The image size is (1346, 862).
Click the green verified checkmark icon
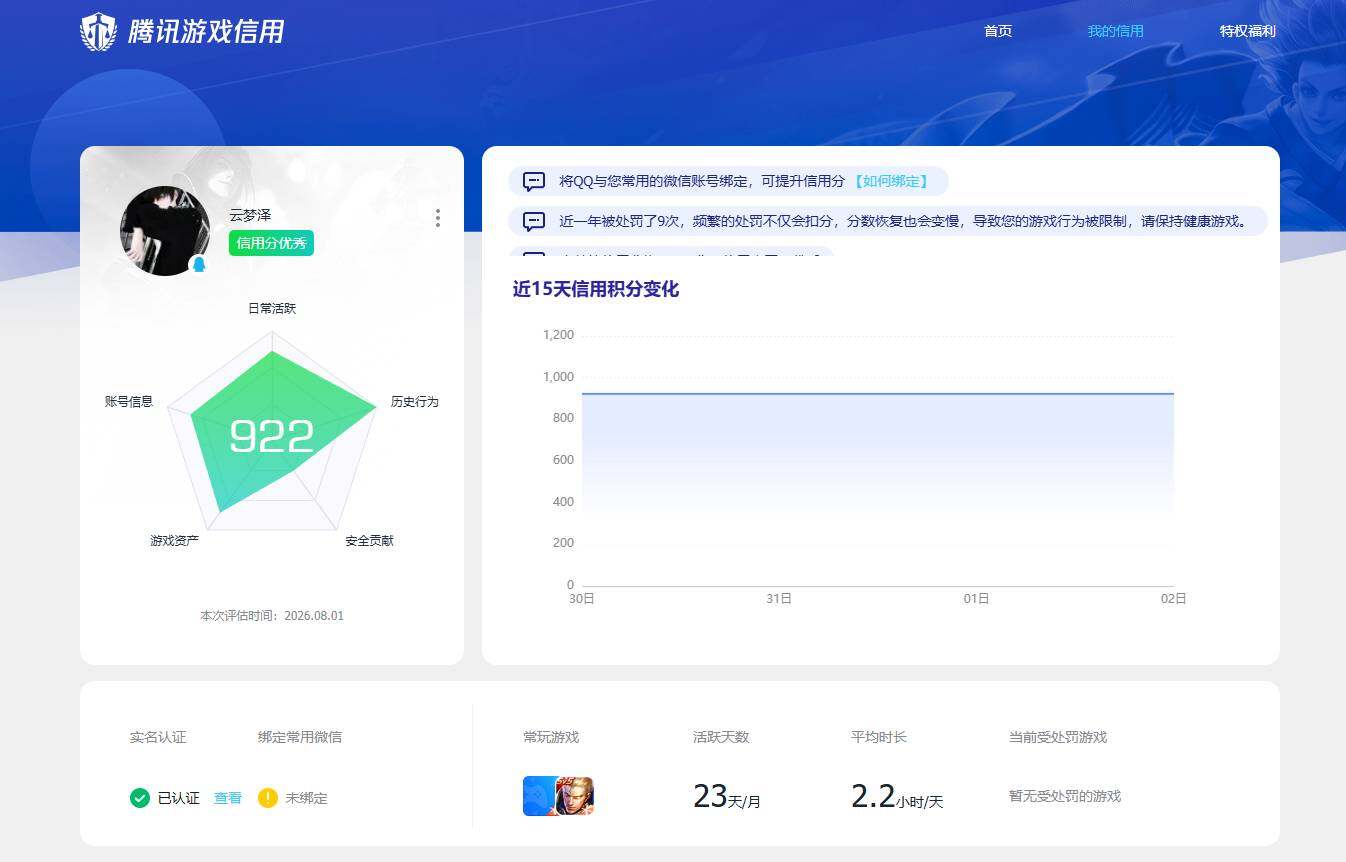click(x=140, y=798)
